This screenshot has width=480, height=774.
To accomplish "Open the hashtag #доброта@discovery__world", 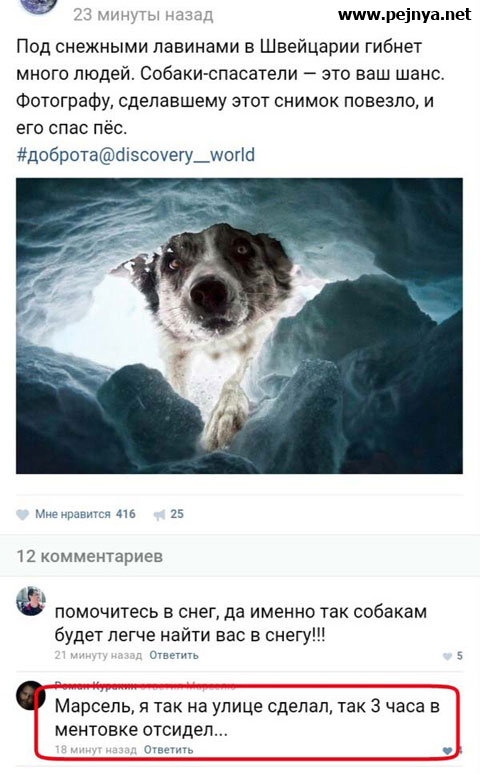I will pos(136,155).
